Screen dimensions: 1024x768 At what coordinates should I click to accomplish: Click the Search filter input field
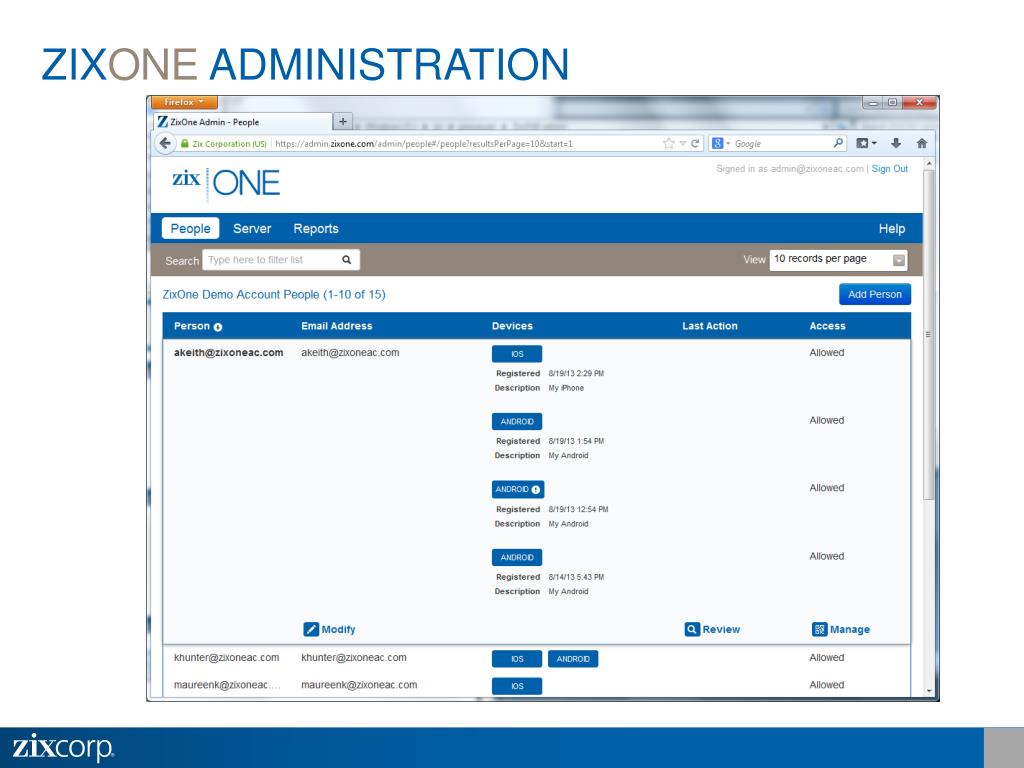point(281,260)
